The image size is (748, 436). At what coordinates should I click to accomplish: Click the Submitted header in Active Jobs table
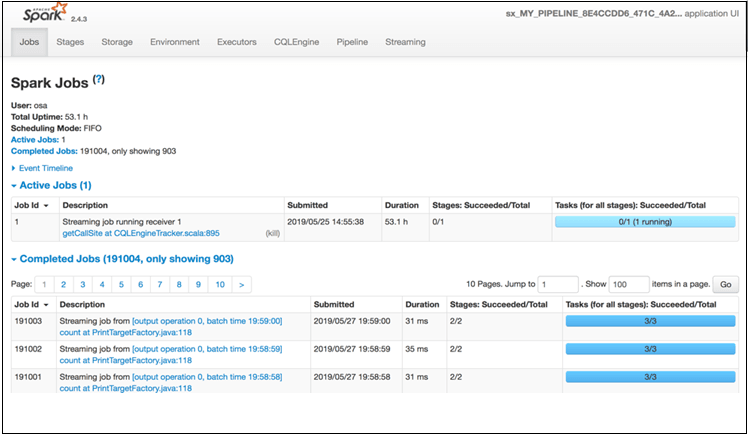pos(308,206)
